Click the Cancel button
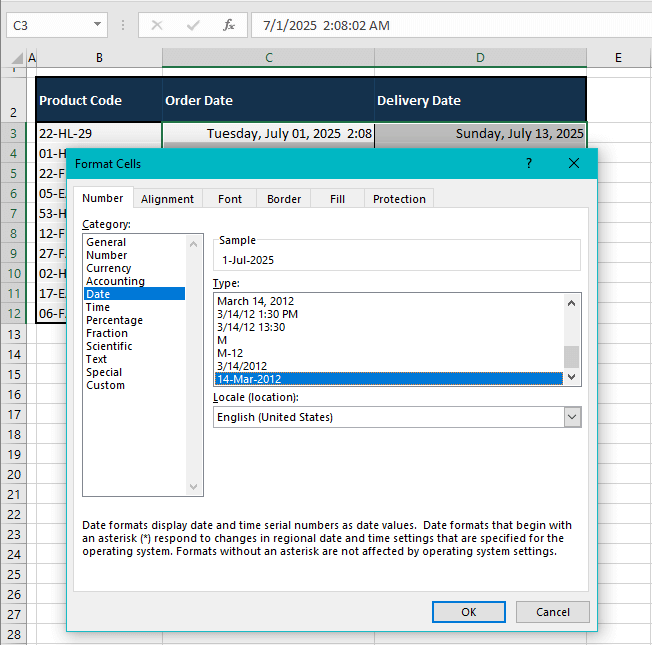 [x=552, y=612]
